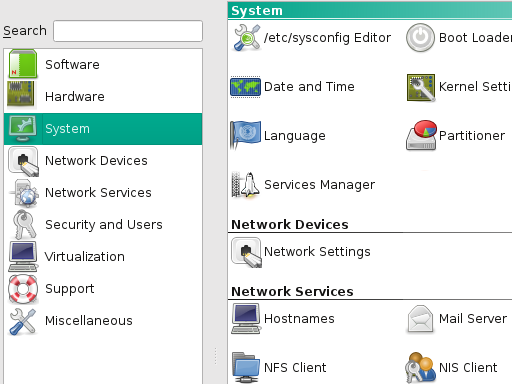This screenshot has height=384, width=512.
Task: Launch the NFS Client label
Action: pos(295,368)
